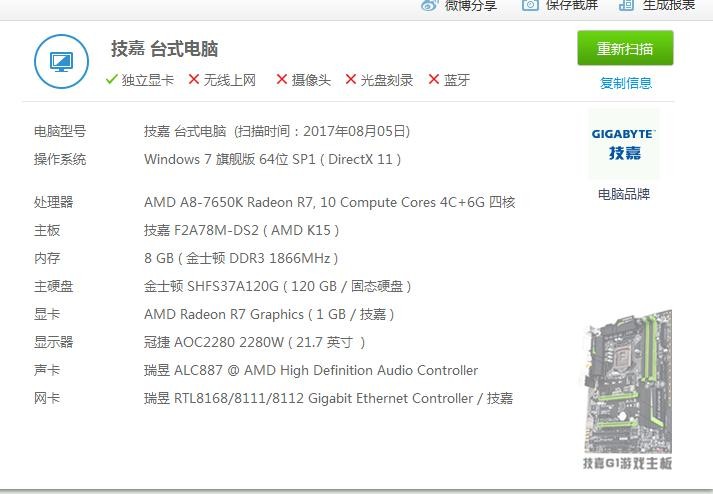Screen dimensions: 713x494
Task: Click the 保存截屏 screenshot option
Action: (x=560, y=5)
